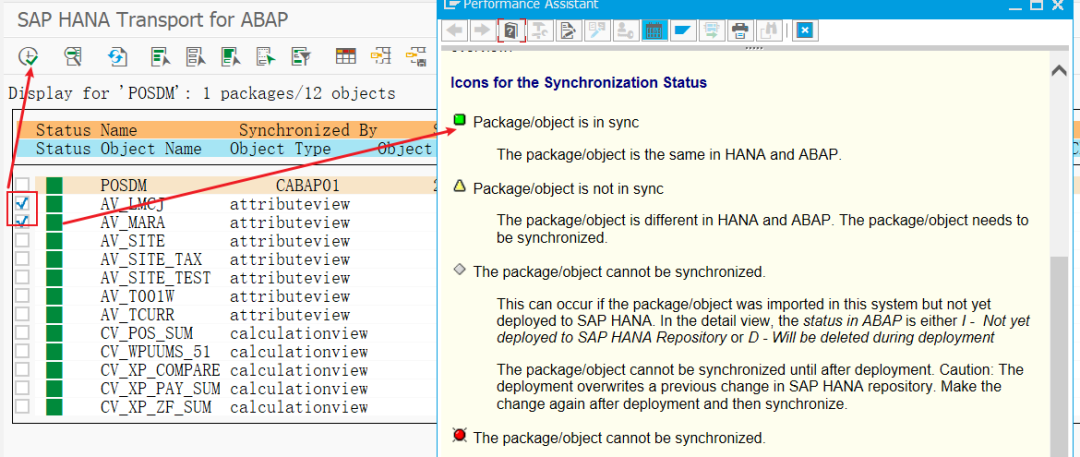The height and width of the screenshot is (457, 1080).
Task: Click the Synchronize clock-with-checkmark icon
Action: 28,56
